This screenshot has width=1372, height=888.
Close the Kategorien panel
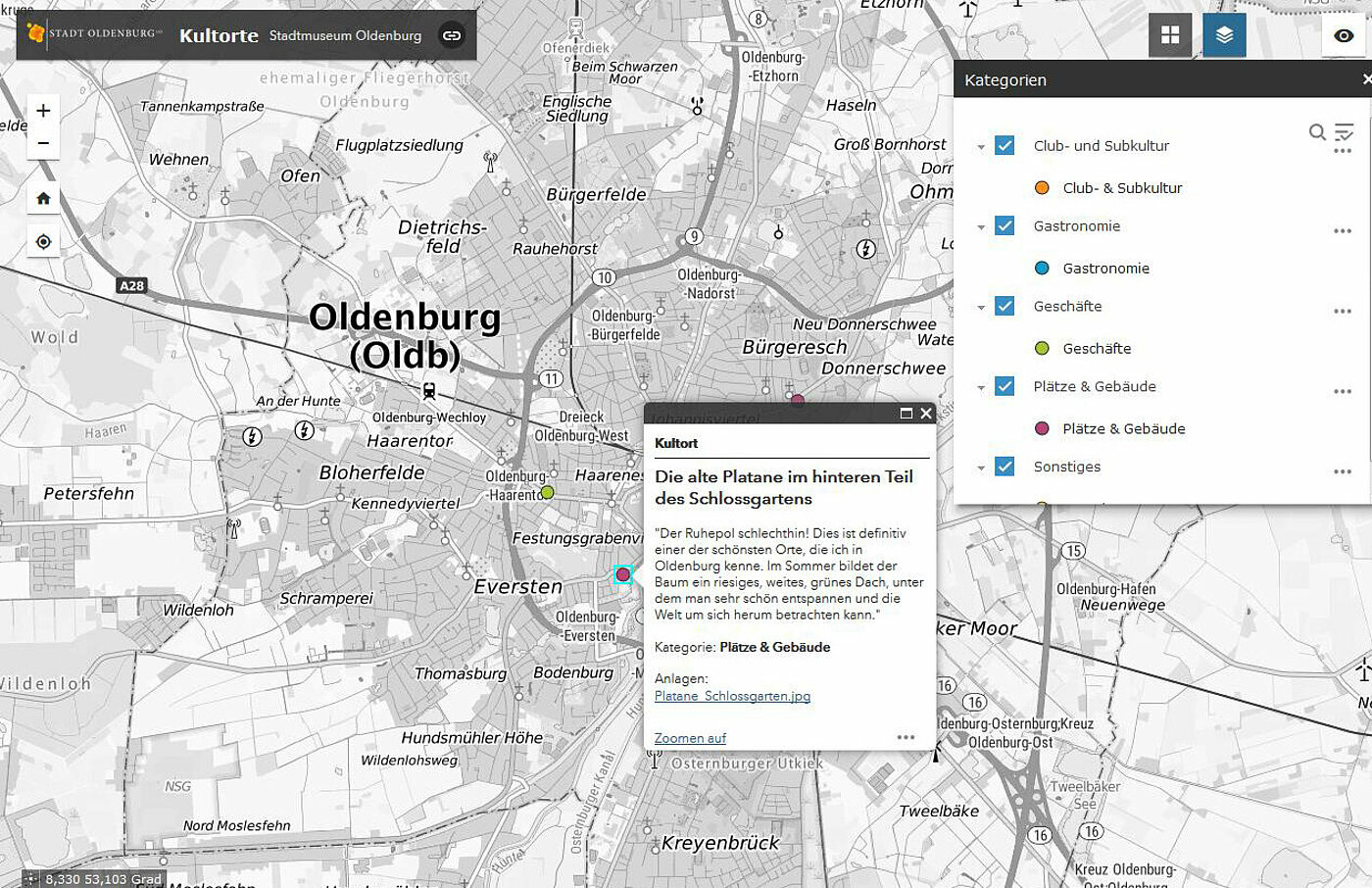point(1366,79)
